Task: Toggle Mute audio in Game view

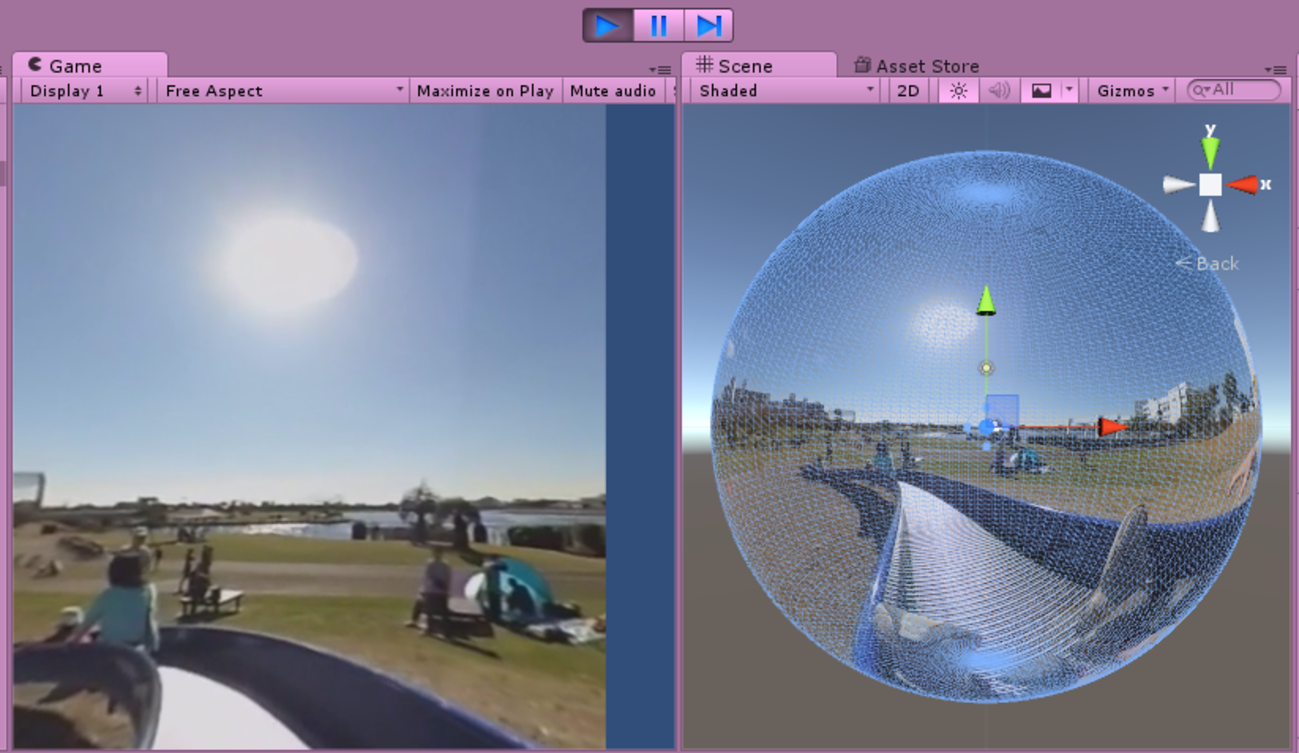Action: tap(612, 91)
